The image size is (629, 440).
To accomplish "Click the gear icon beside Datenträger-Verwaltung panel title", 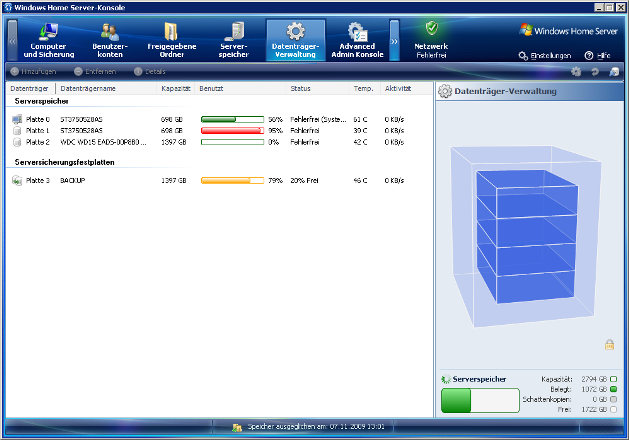I will 444,91.
